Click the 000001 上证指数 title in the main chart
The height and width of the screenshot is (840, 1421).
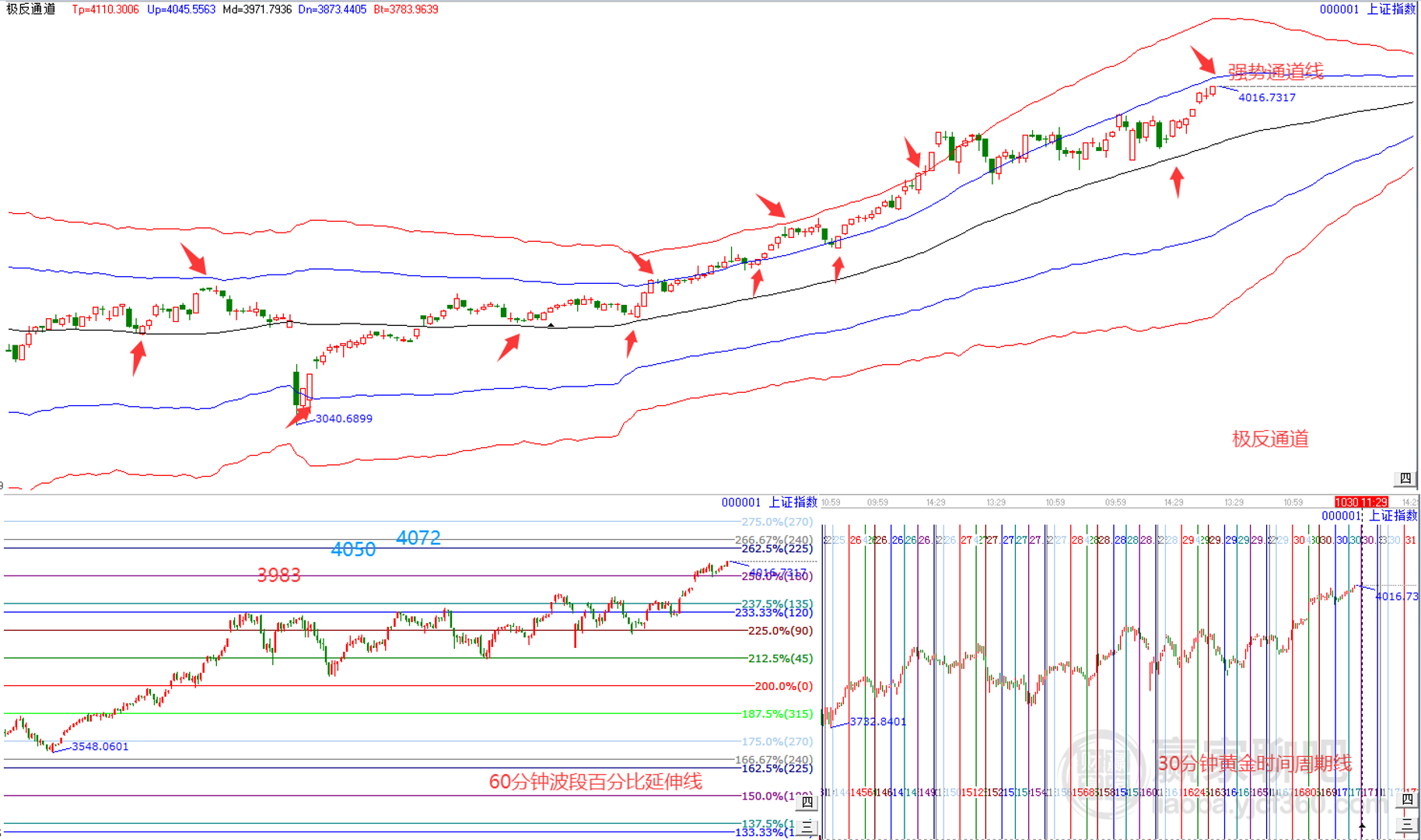(x=1367, y=9)
